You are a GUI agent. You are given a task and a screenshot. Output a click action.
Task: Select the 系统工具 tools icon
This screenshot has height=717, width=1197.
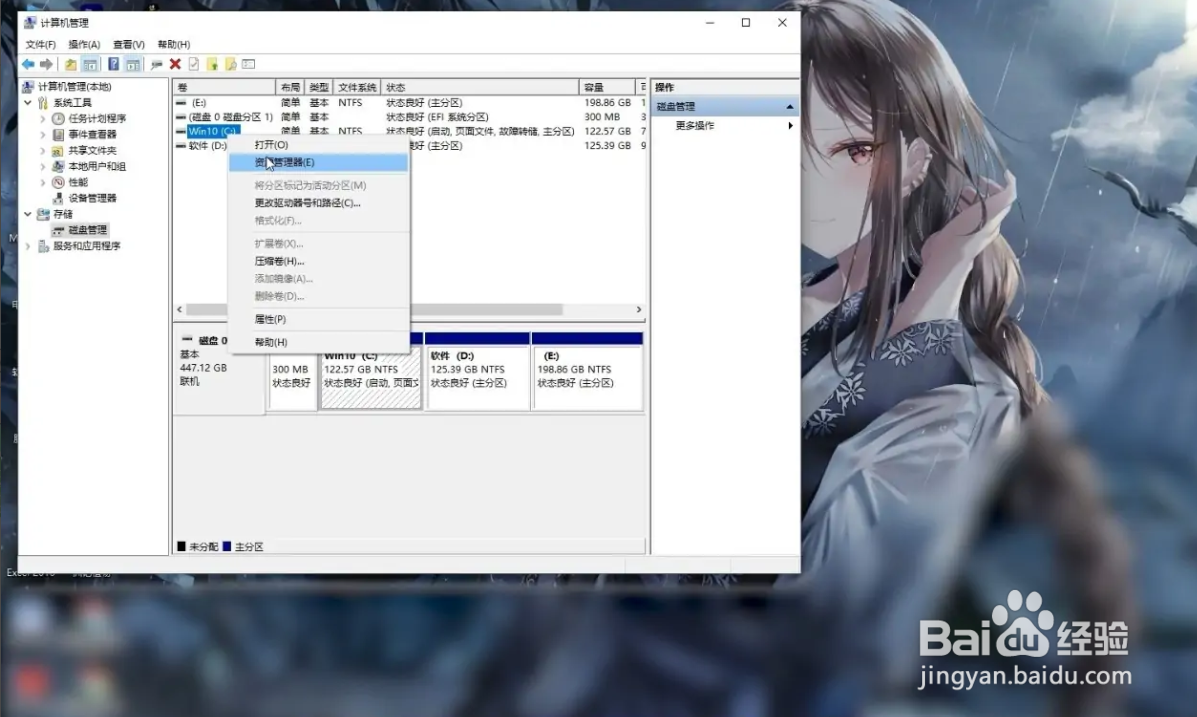point(44,102)
